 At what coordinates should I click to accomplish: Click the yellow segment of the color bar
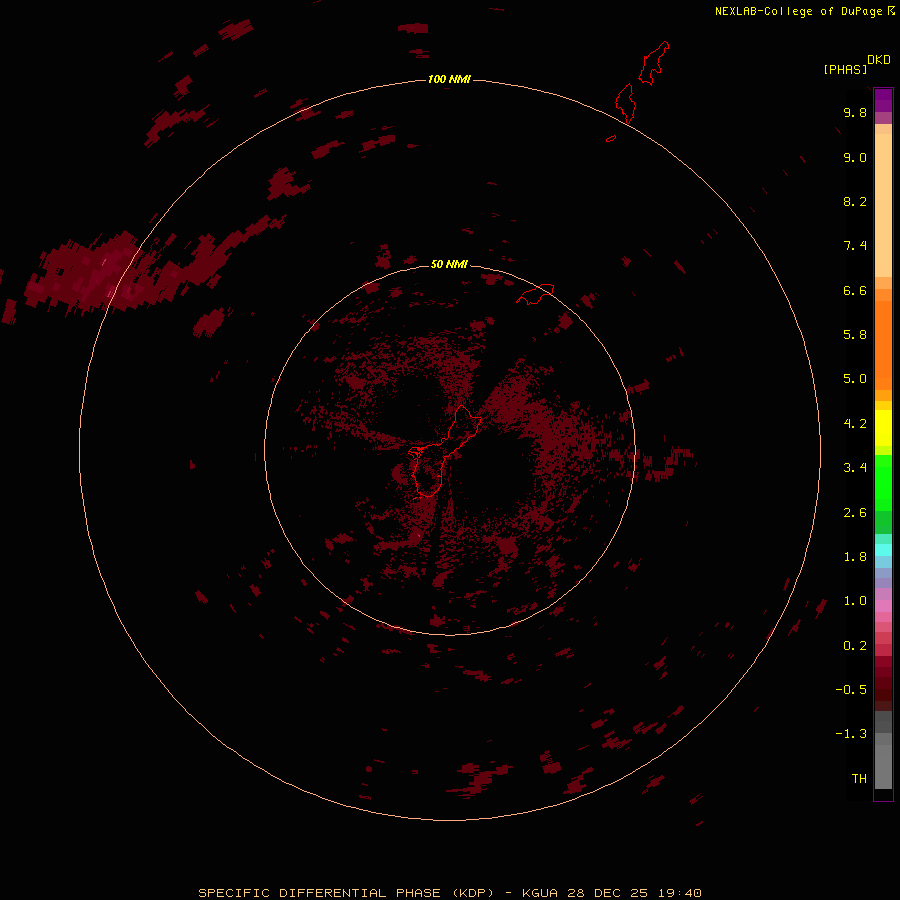(x=883, y=428)
